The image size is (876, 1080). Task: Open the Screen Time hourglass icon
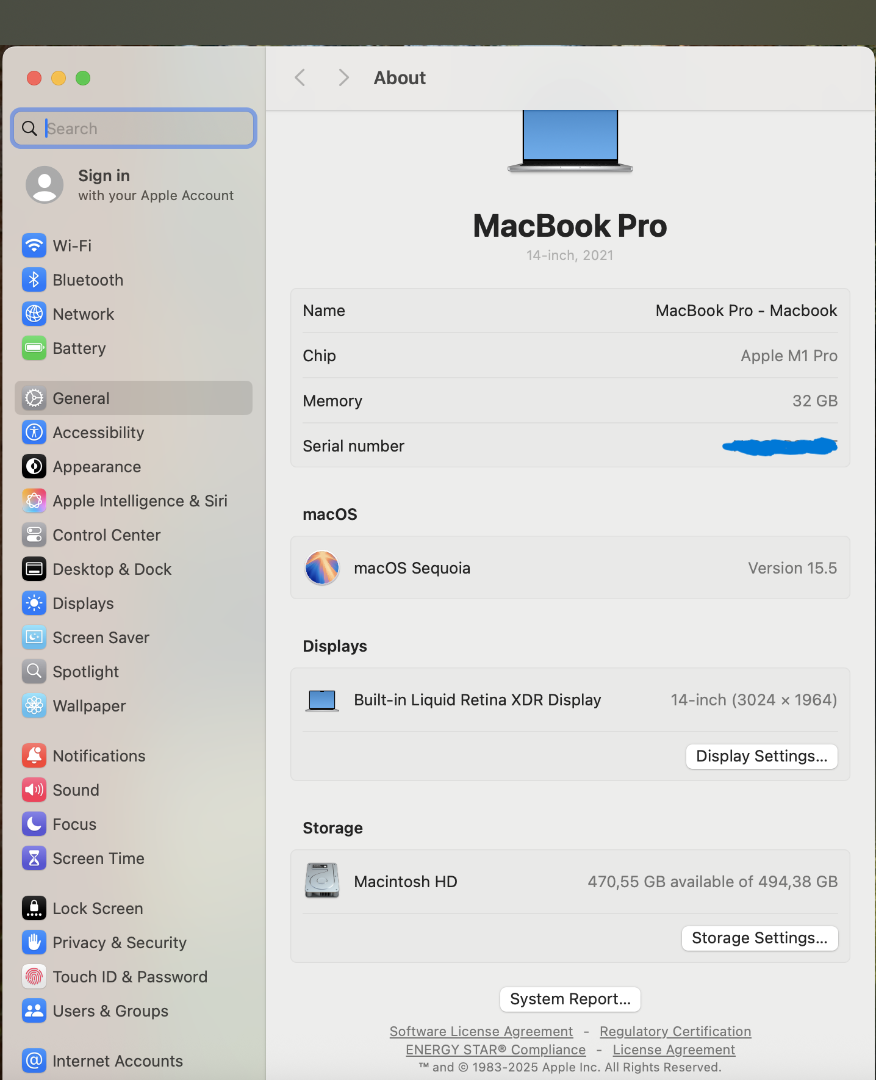coord(34,858)
